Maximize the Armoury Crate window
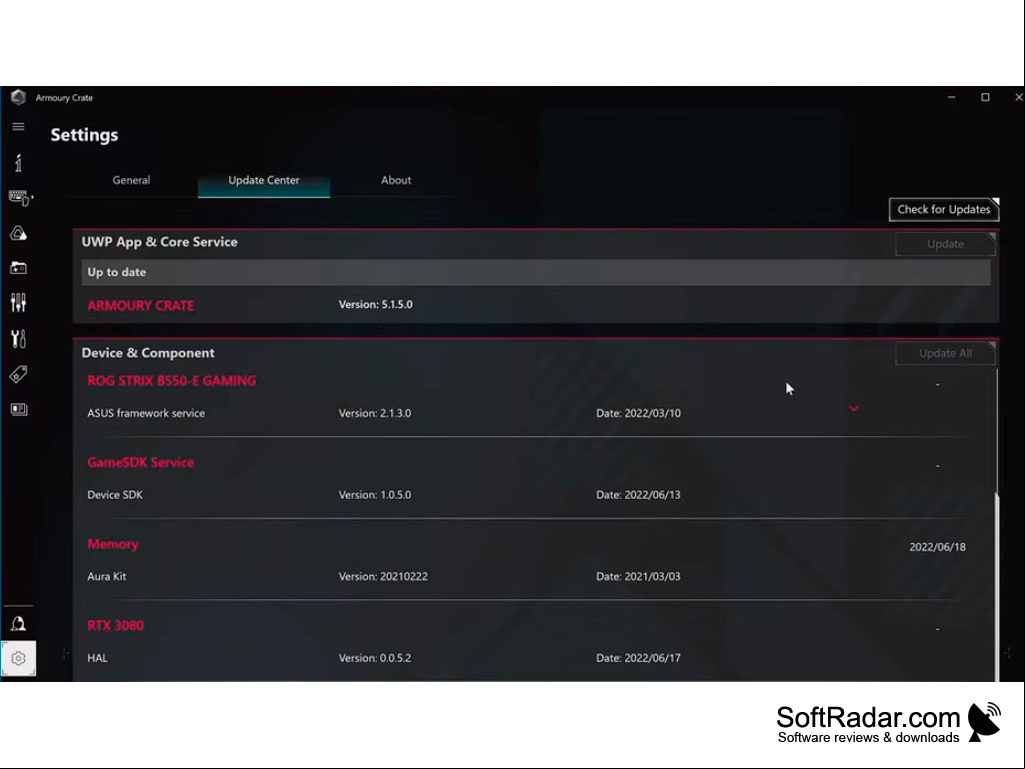The width and height of the screenshot is (1025, 769). click(985, 97)
